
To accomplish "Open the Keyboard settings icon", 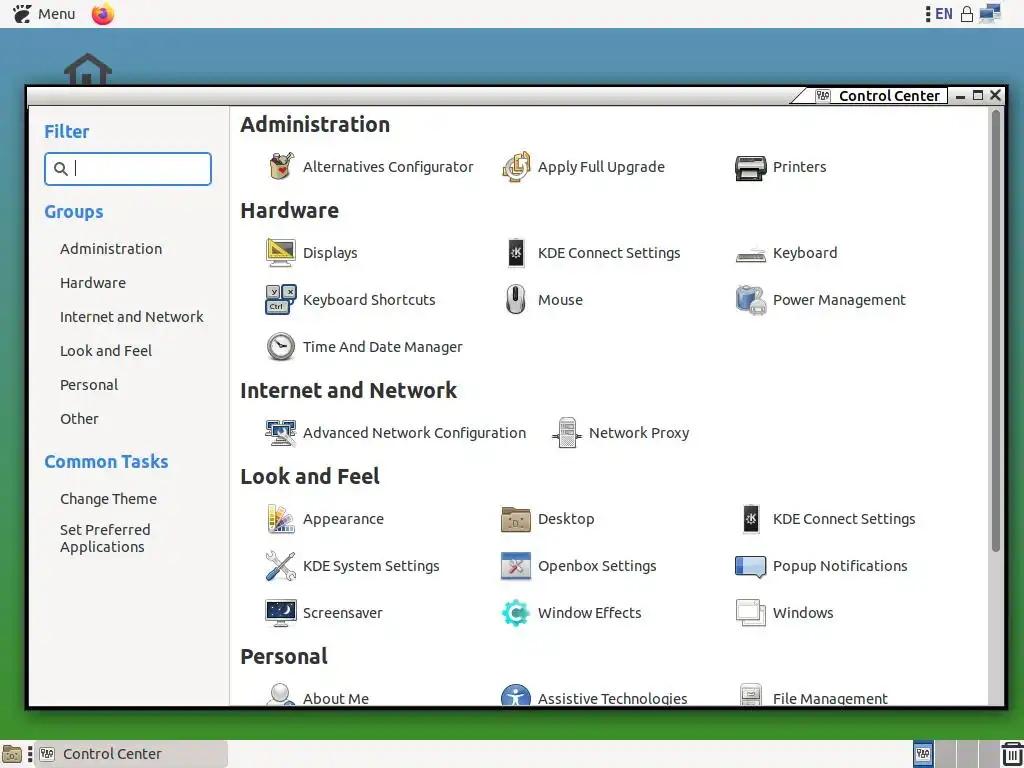I will tap(750, 253).
